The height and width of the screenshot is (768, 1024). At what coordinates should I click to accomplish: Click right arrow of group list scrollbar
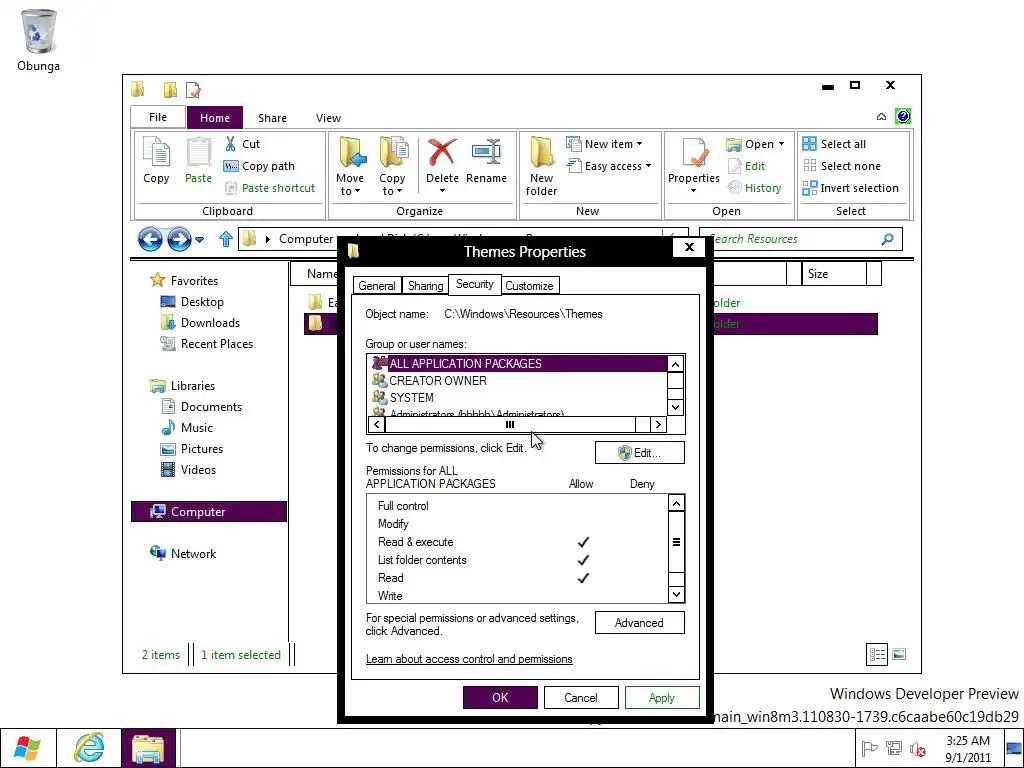(x=658, y=424)
